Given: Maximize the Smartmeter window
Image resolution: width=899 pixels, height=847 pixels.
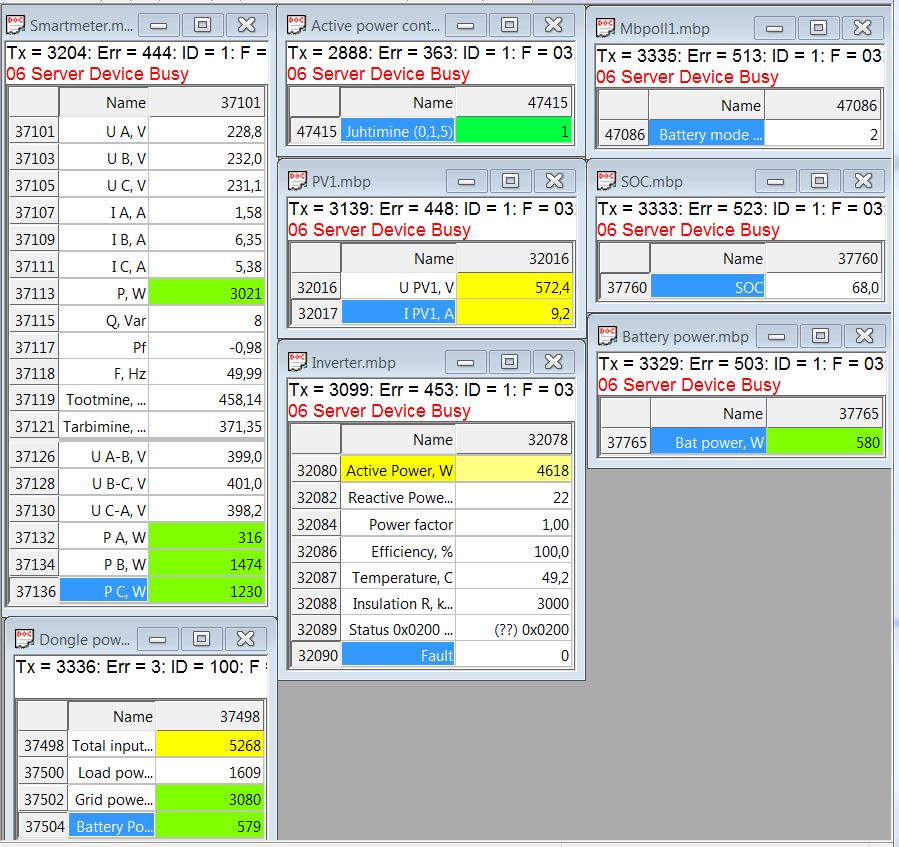Looking at the screenshot, I should click(x=201, y=25).
